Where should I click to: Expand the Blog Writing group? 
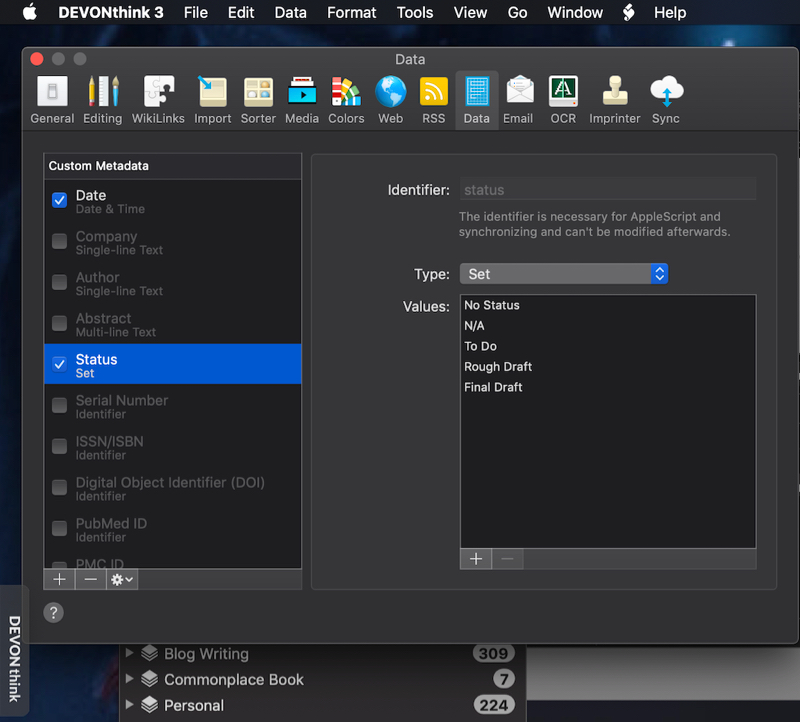[131, 653]
